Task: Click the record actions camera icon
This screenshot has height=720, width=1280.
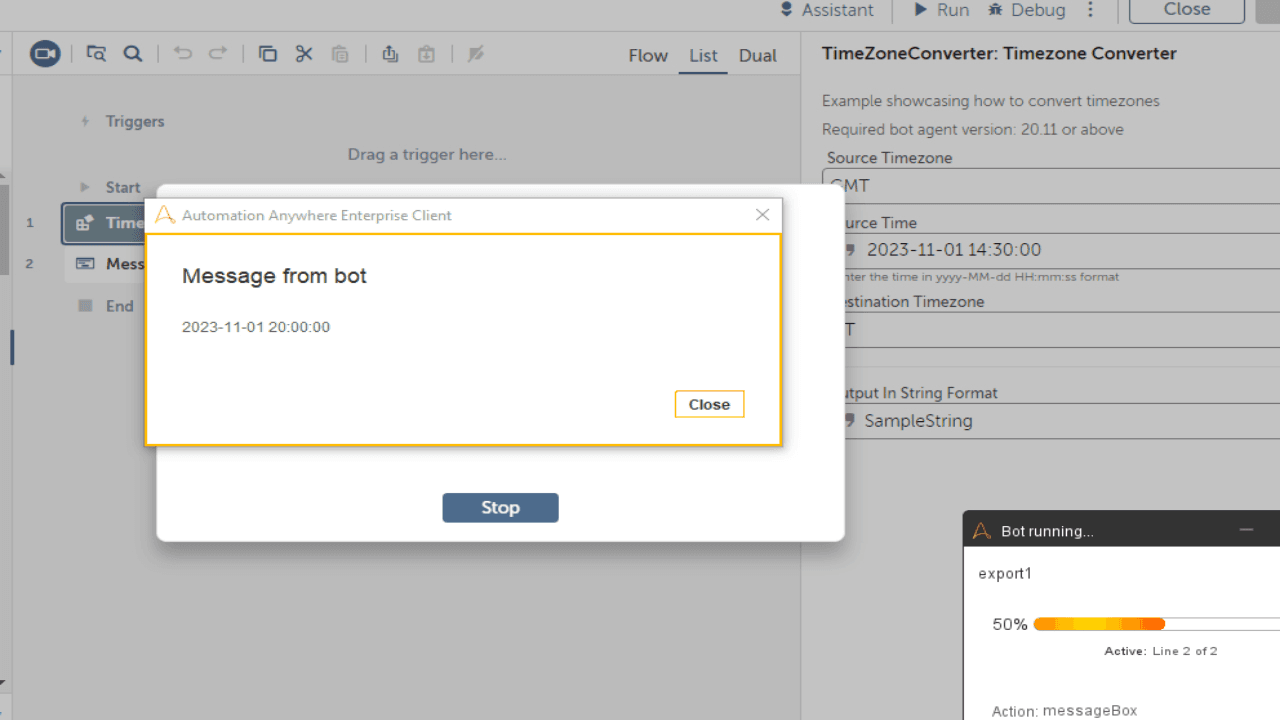Action: pyautogui.click(x=45, y=54)
